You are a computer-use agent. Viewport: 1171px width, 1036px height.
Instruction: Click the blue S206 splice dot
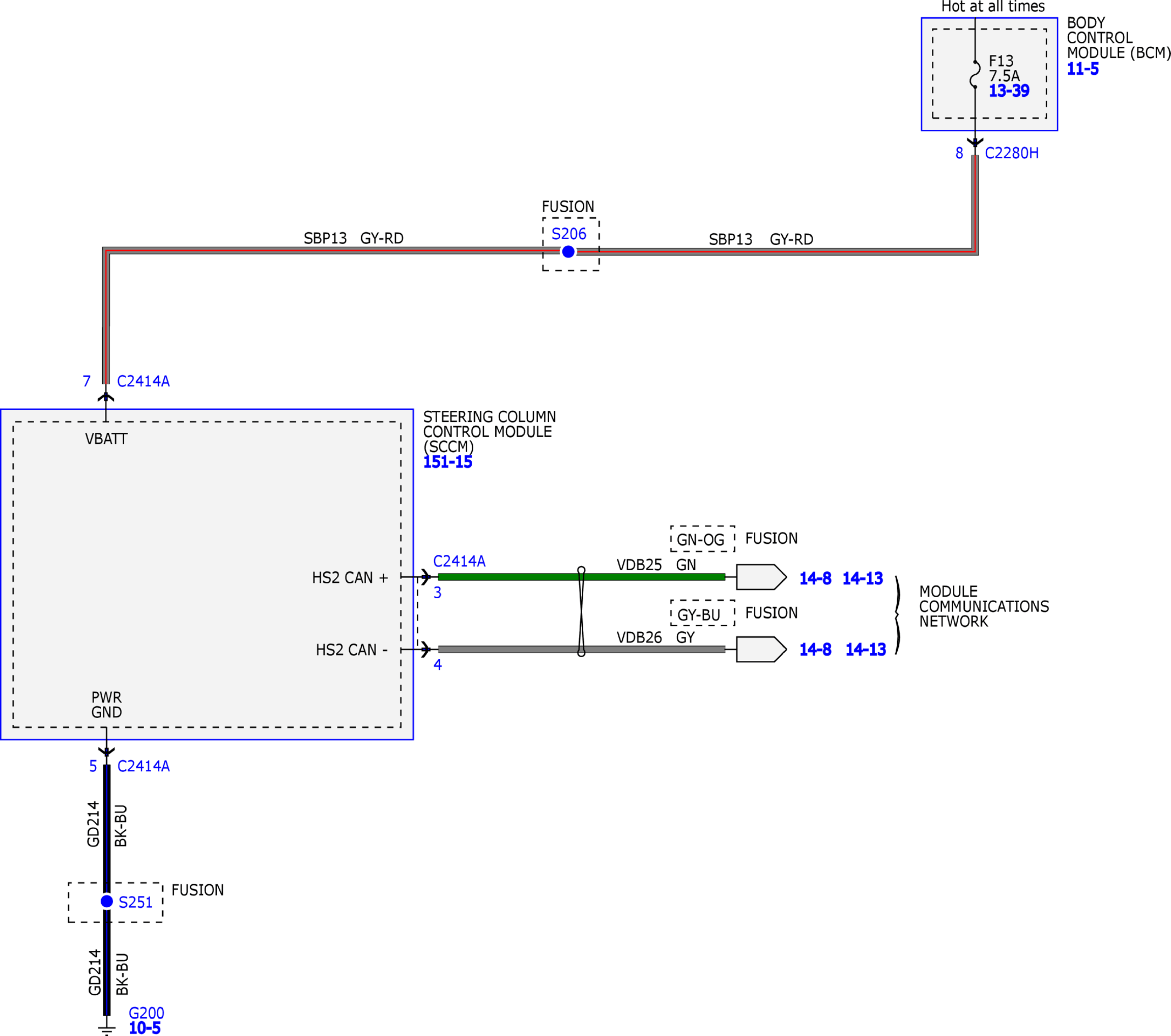568,251
